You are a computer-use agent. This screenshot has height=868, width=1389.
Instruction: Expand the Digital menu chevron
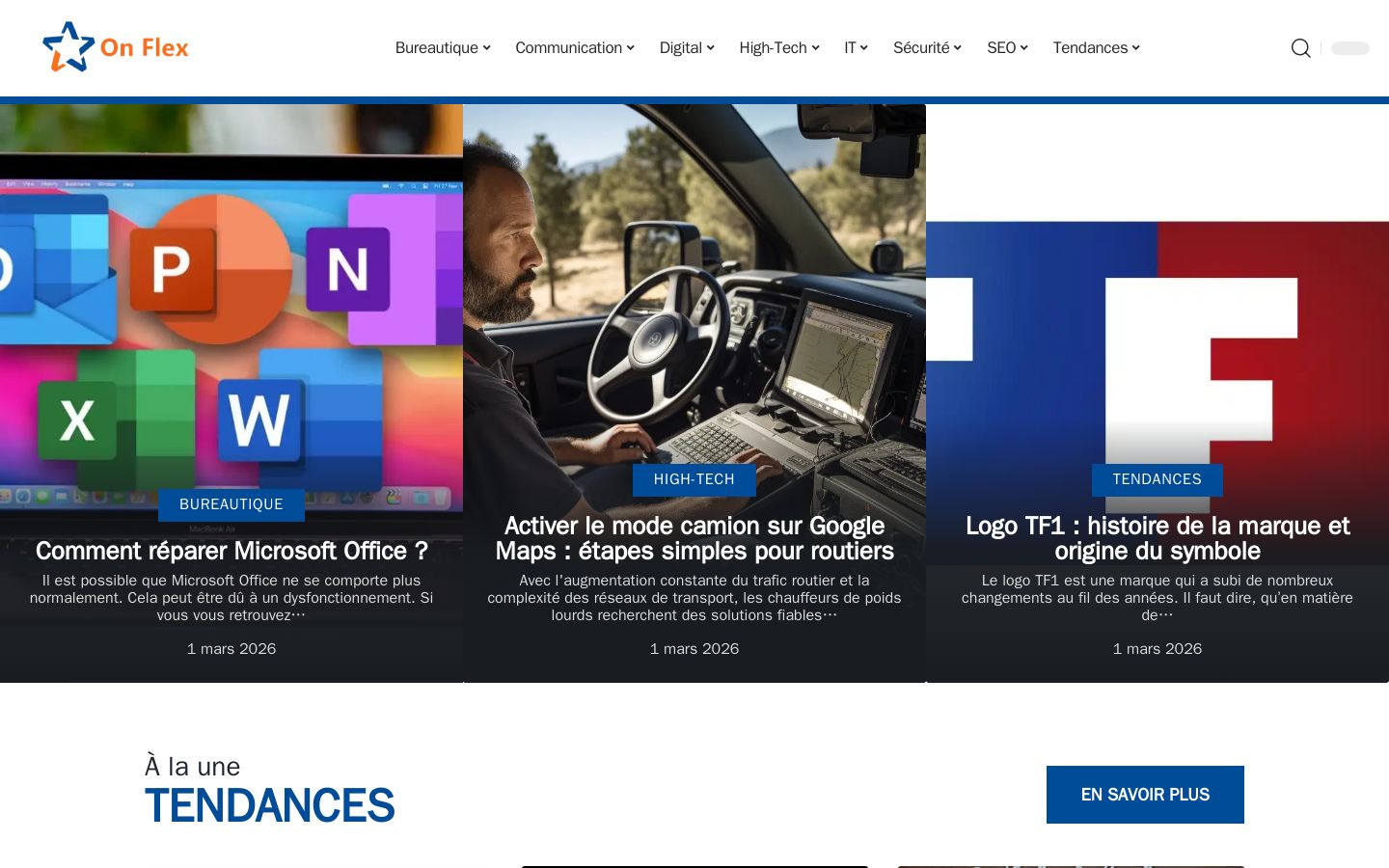[711, 48]
